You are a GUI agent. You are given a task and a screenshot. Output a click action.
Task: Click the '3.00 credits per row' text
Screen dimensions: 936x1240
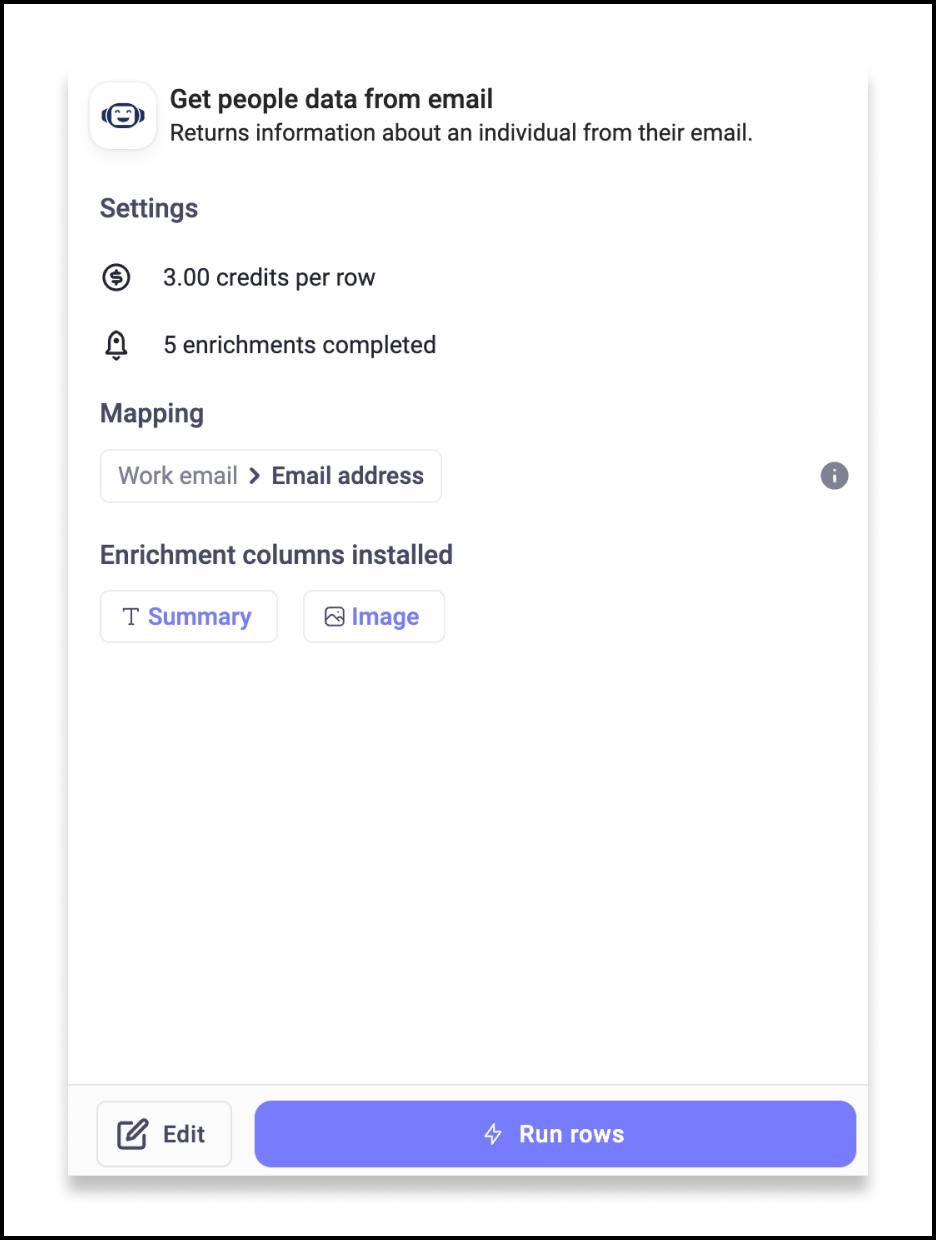pos(269,277)
